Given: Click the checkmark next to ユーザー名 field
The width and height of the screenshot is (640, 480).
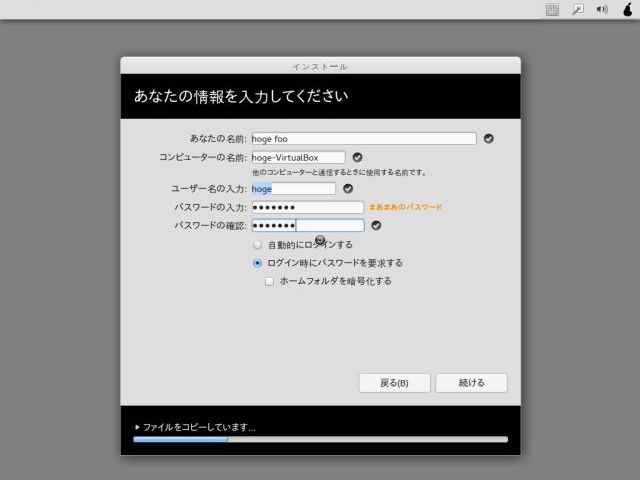Looking at the screenshot, I should 348,188.
